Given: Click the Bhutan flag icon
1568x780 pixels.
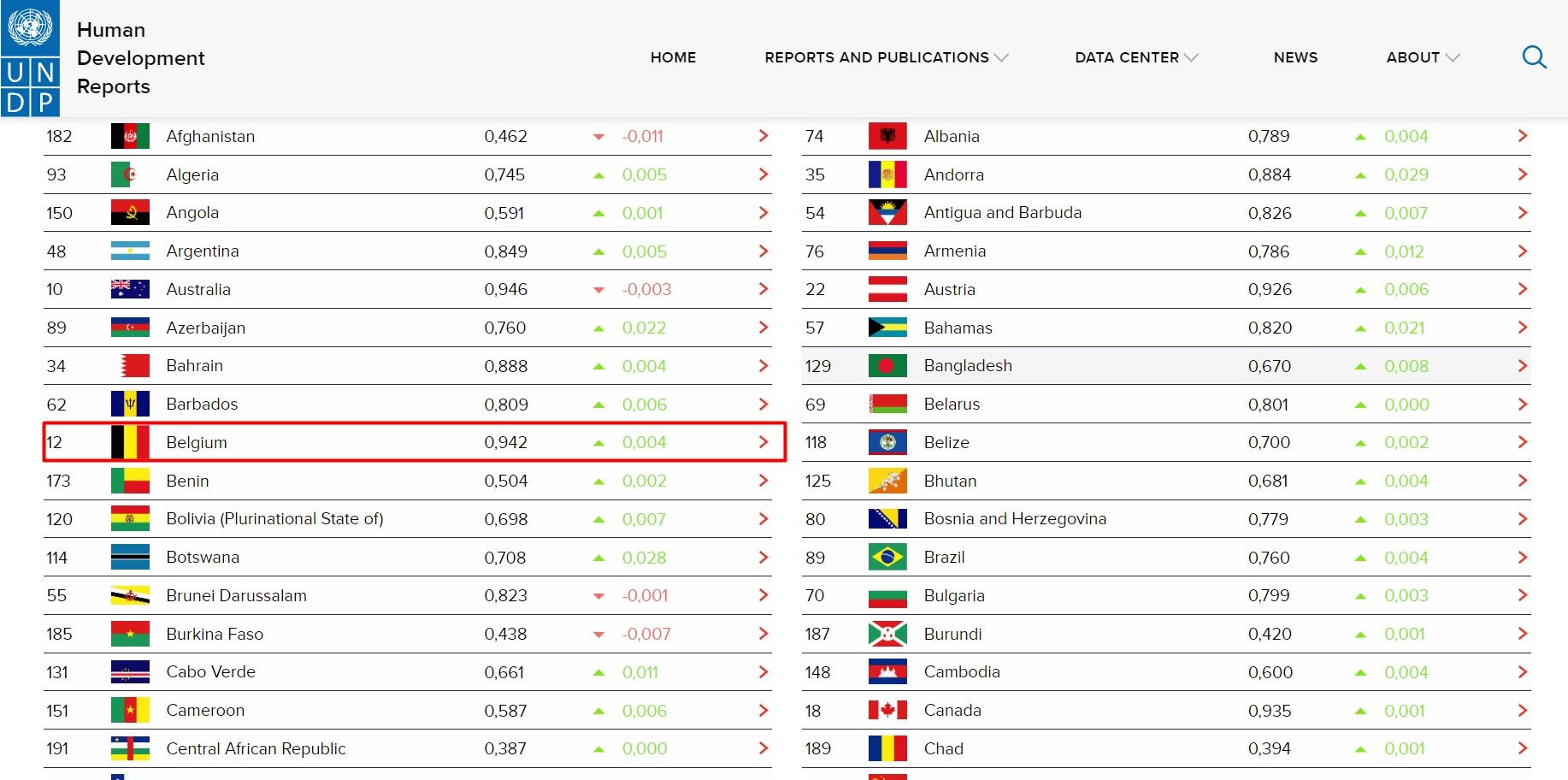Looking at the screenshot, I should click(x=887, y=481).
